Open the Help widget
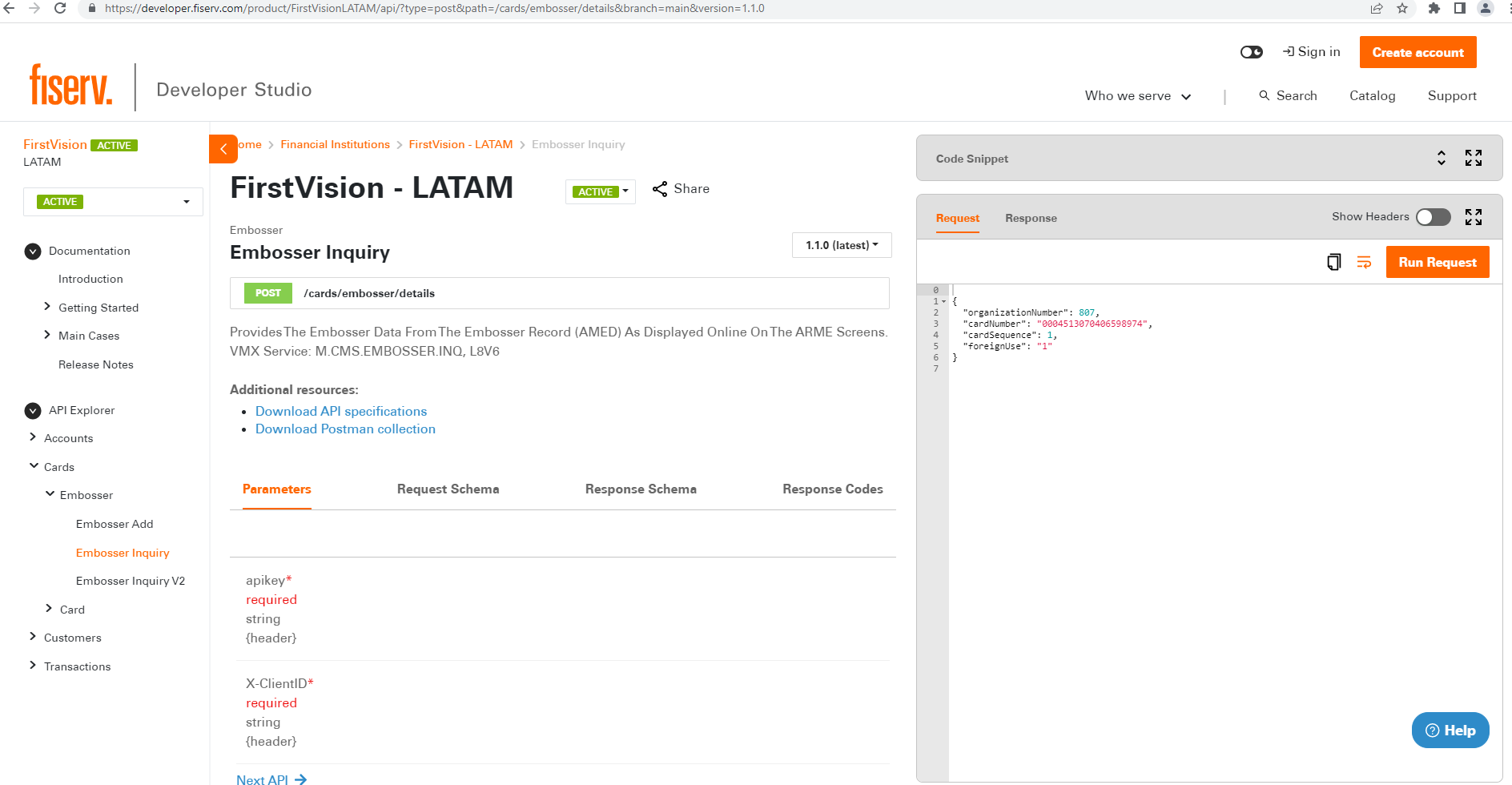This screenshot has height=785, width=1512. (x=1450, y=730)
